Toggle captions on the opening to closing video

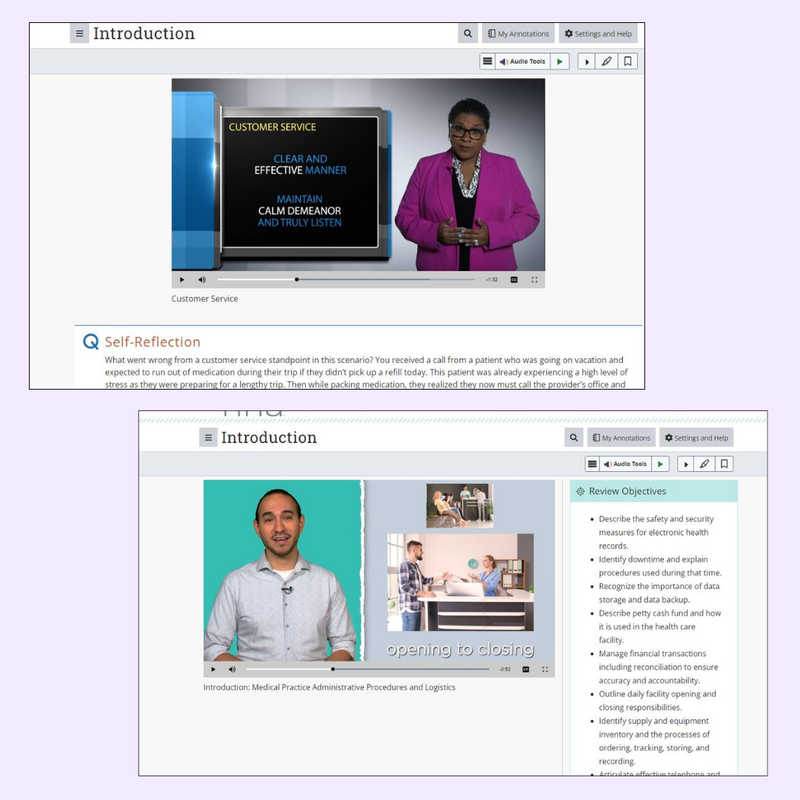pos(526,669)
